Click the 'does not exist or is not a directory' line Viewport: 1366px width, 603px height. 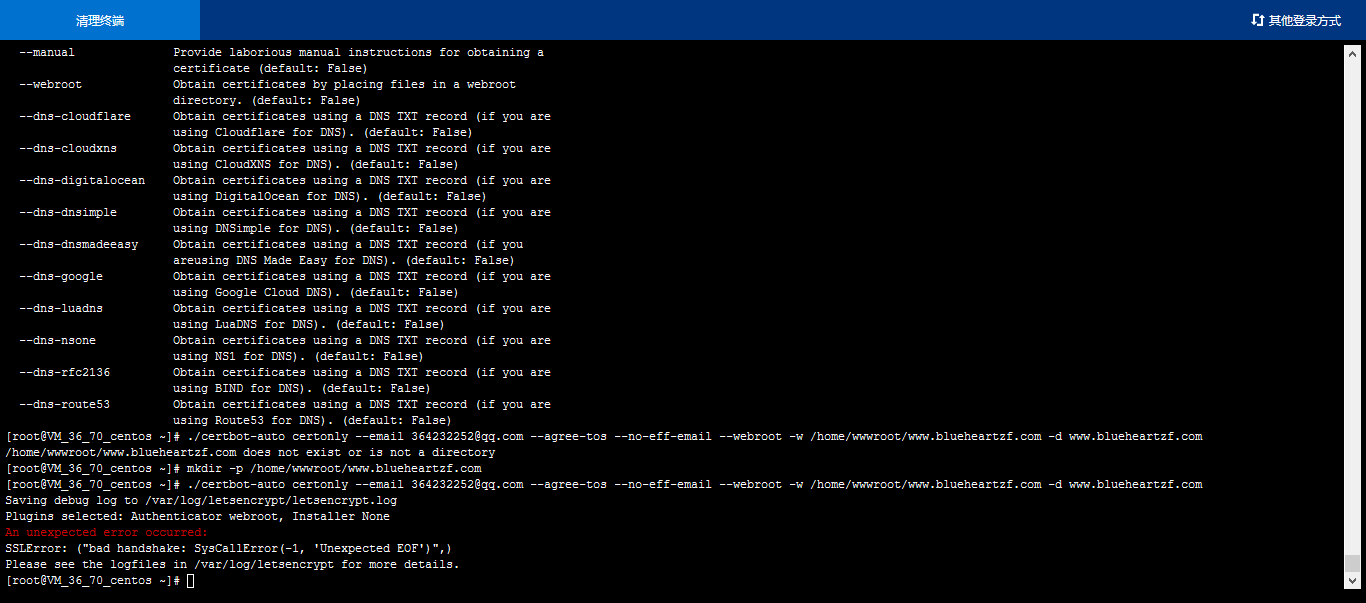250,453
